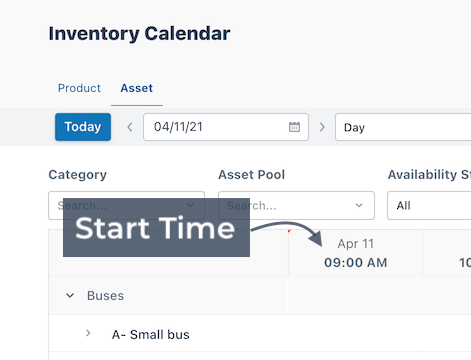Image resolution: width=471 pixels, height=360 pixels.
Task: Click the Buses row 09:00 AM cell
Action: (355, 295)
